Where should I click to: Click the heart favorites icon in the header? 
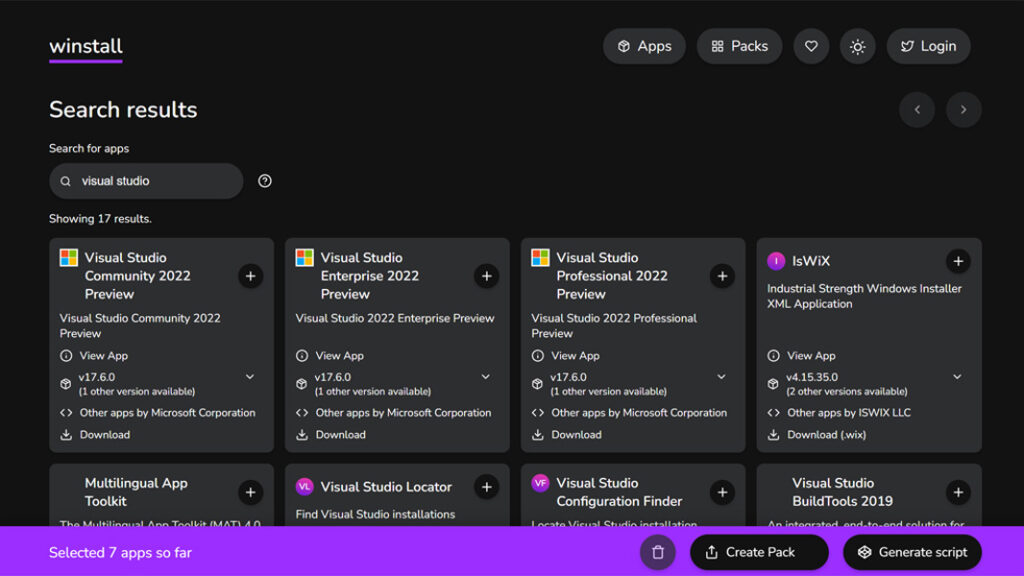coord(810,46)
